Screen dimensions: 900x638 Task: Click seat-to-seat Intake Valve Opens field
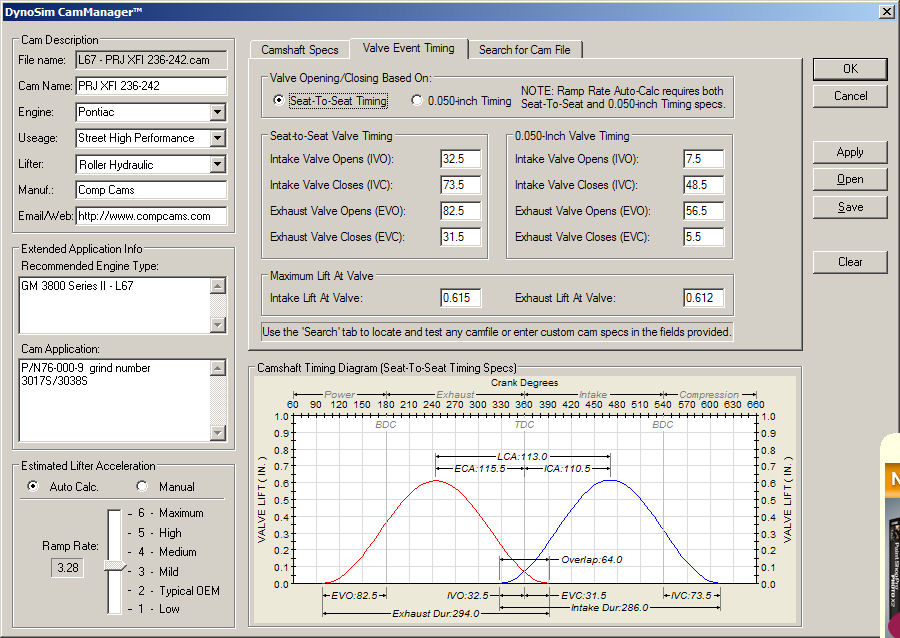460,159
